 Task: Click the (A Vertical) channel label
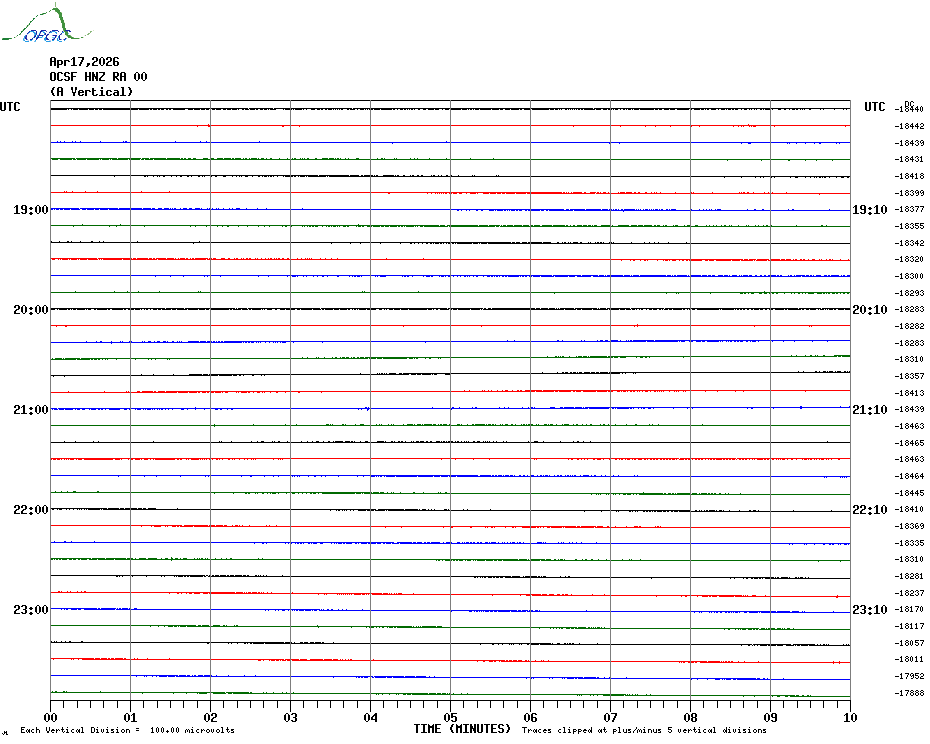click(x=90, y=92)
